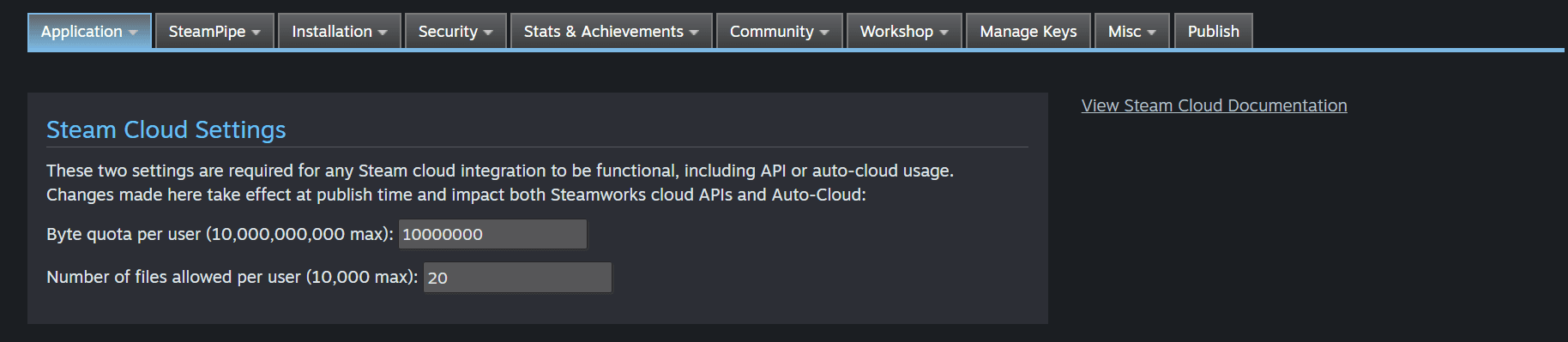Click the text beginning 'These two settings are required'

500,171
